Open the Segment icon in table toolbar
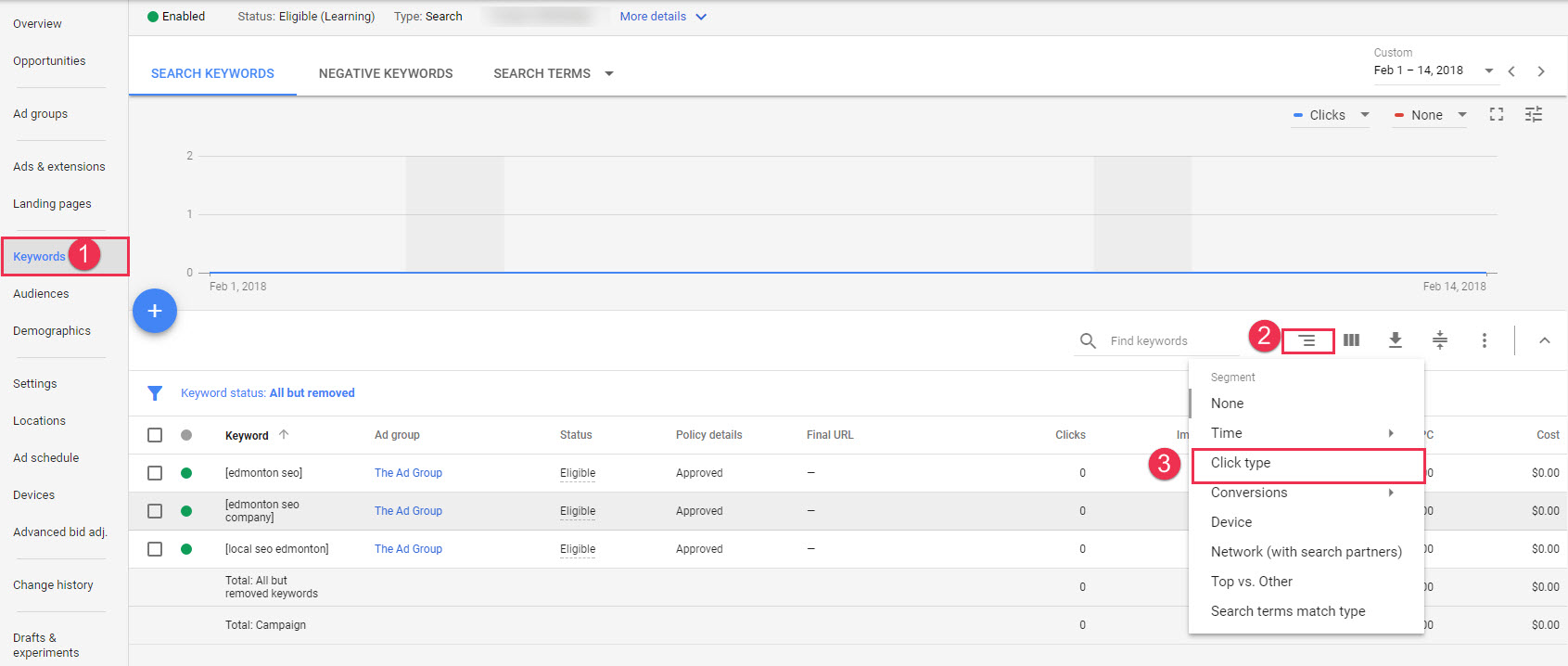 tap(1307, 340)
